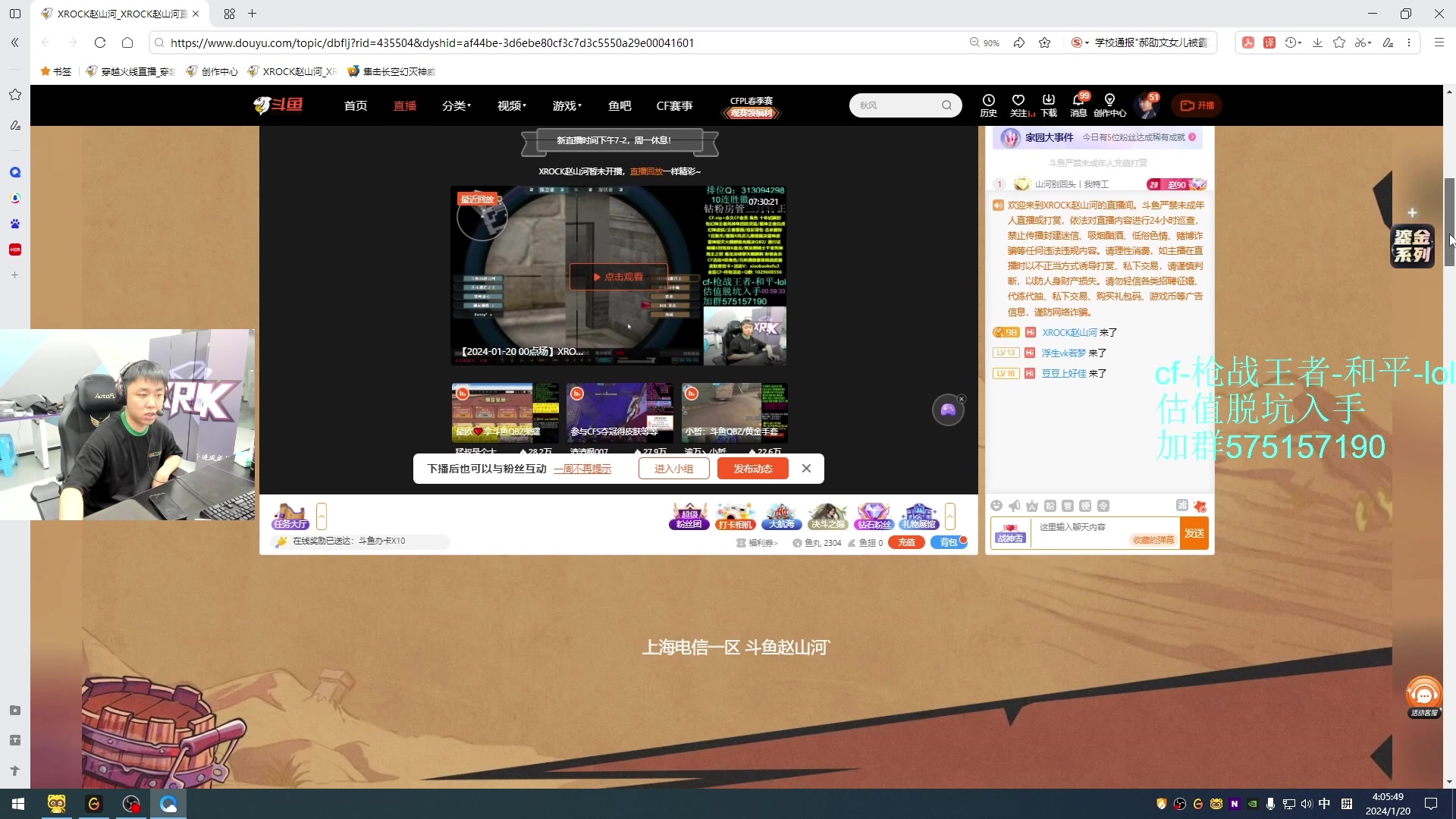Open the 活动客服 customer service icon
The width and height of the screenshot is (1456, 819).
(x=1424, y=697)
